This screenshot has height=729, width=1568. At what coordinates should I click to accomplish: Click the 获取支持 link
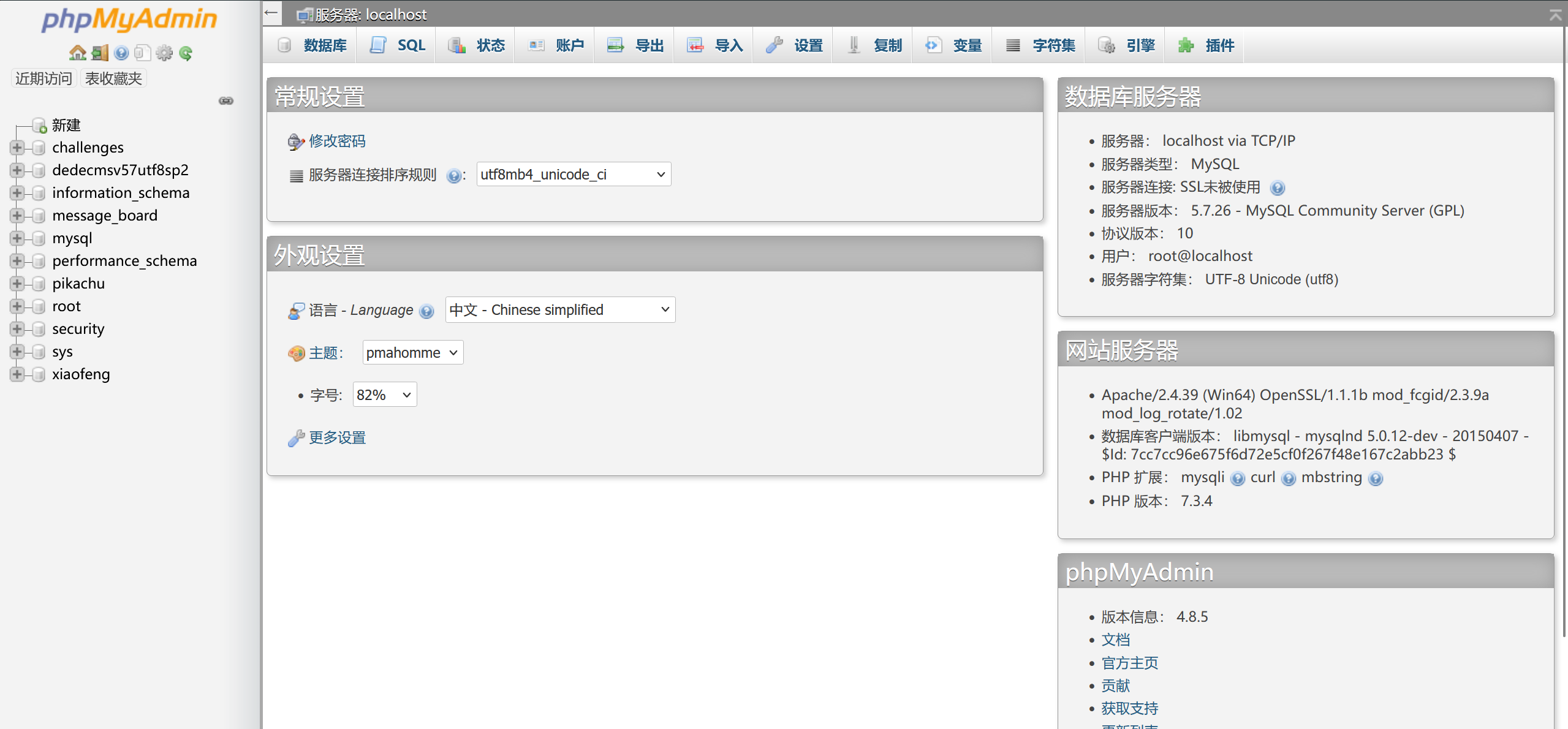(1130, 709)
